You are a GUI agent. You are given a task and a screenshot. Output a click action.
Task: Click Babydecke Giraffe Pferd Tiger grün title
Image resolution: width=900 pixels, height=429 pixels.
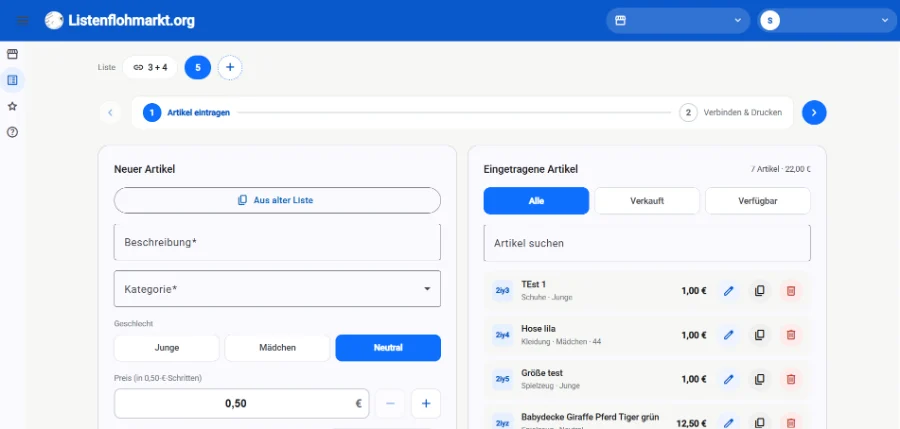(590, 417)
